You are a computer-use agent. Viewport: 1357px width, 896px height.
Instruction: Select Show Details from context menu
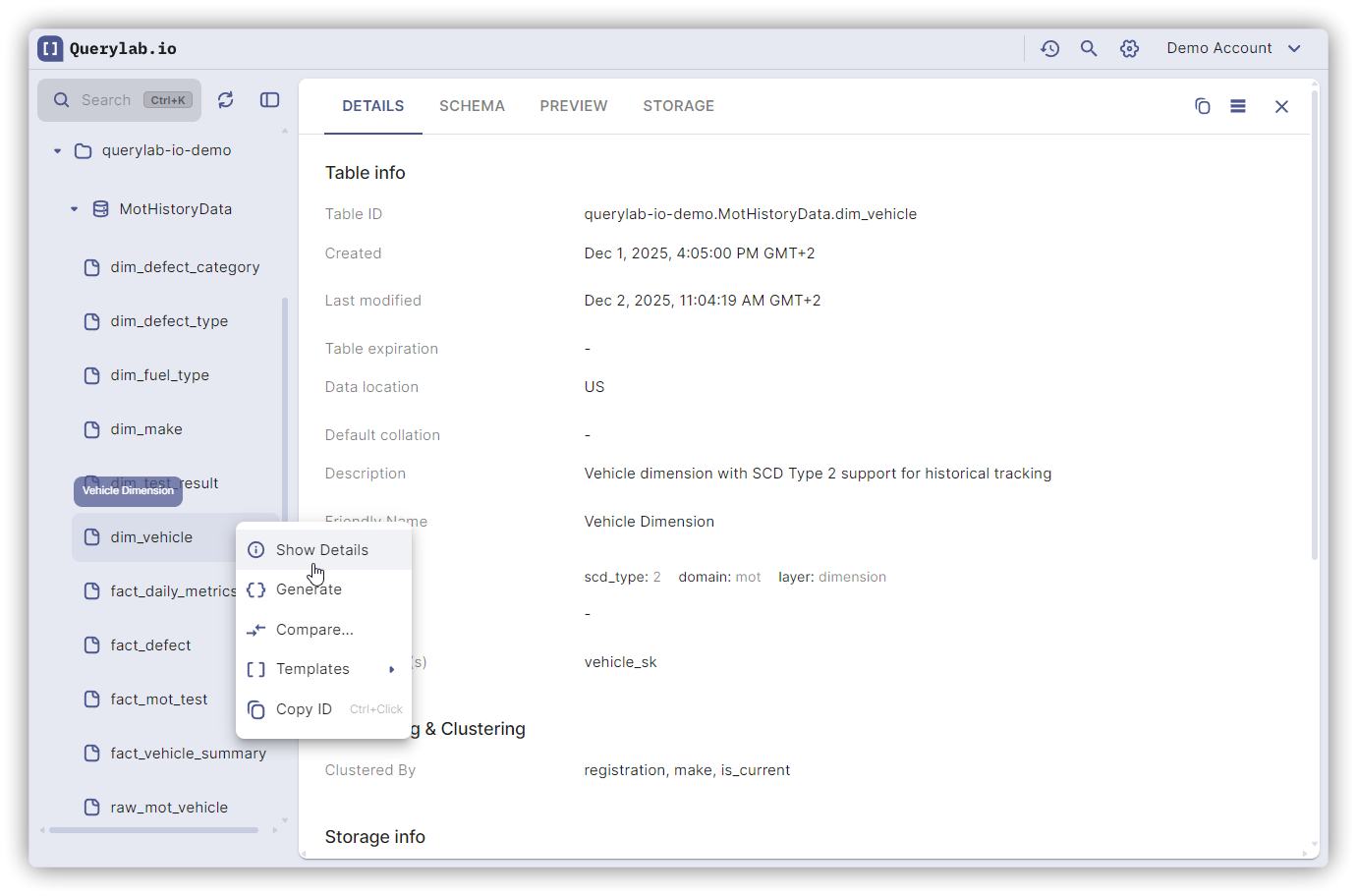click(322, 550)
